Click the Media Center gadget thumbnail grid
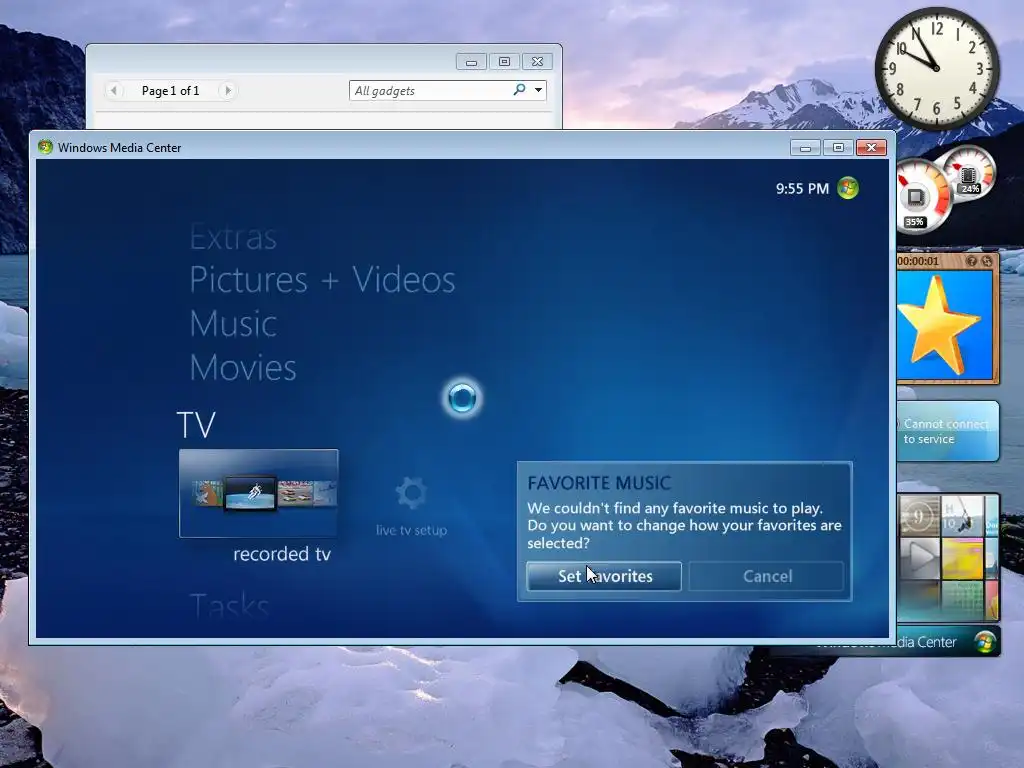 click(x=948, y=556)
